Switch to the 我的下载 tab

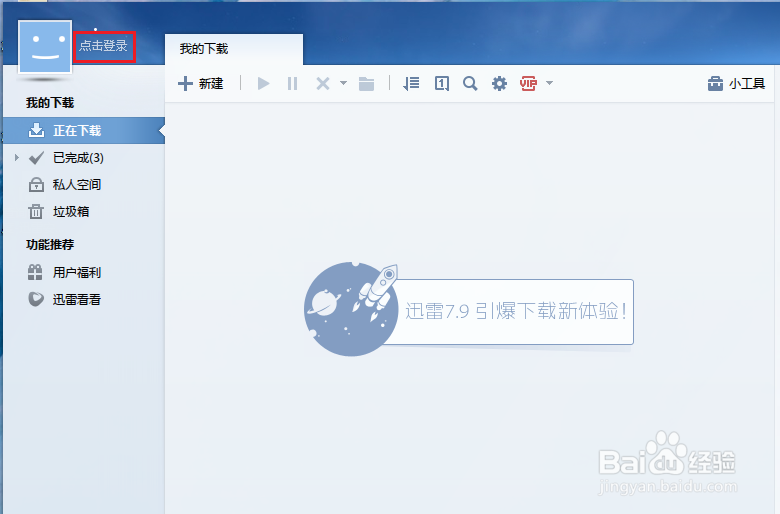233,49
